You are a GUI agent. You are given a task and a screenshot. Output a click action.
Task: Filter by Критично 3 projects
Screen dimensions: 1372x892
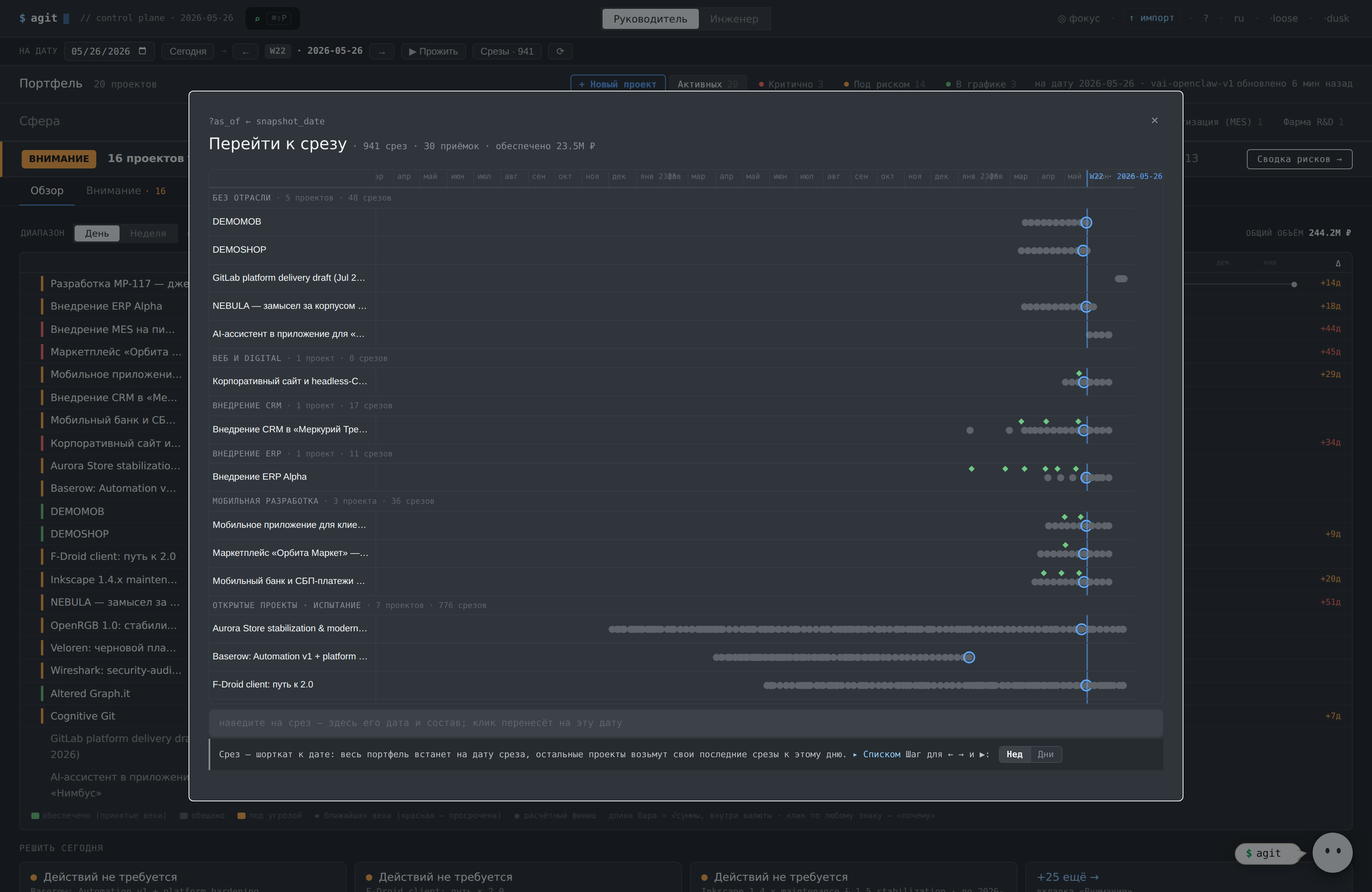coord(791,84)
